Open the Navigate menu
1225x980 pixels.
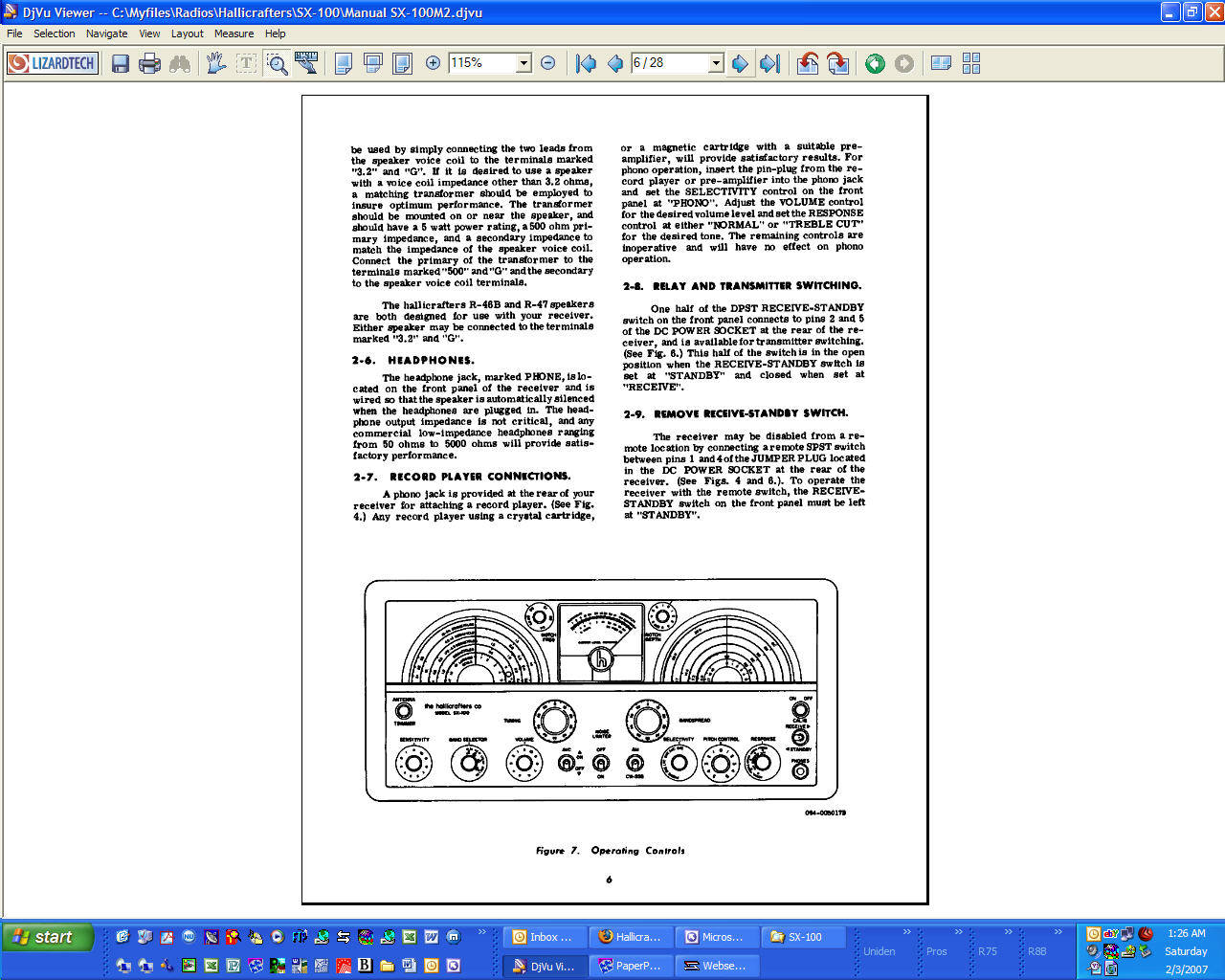tap(106, 33)
